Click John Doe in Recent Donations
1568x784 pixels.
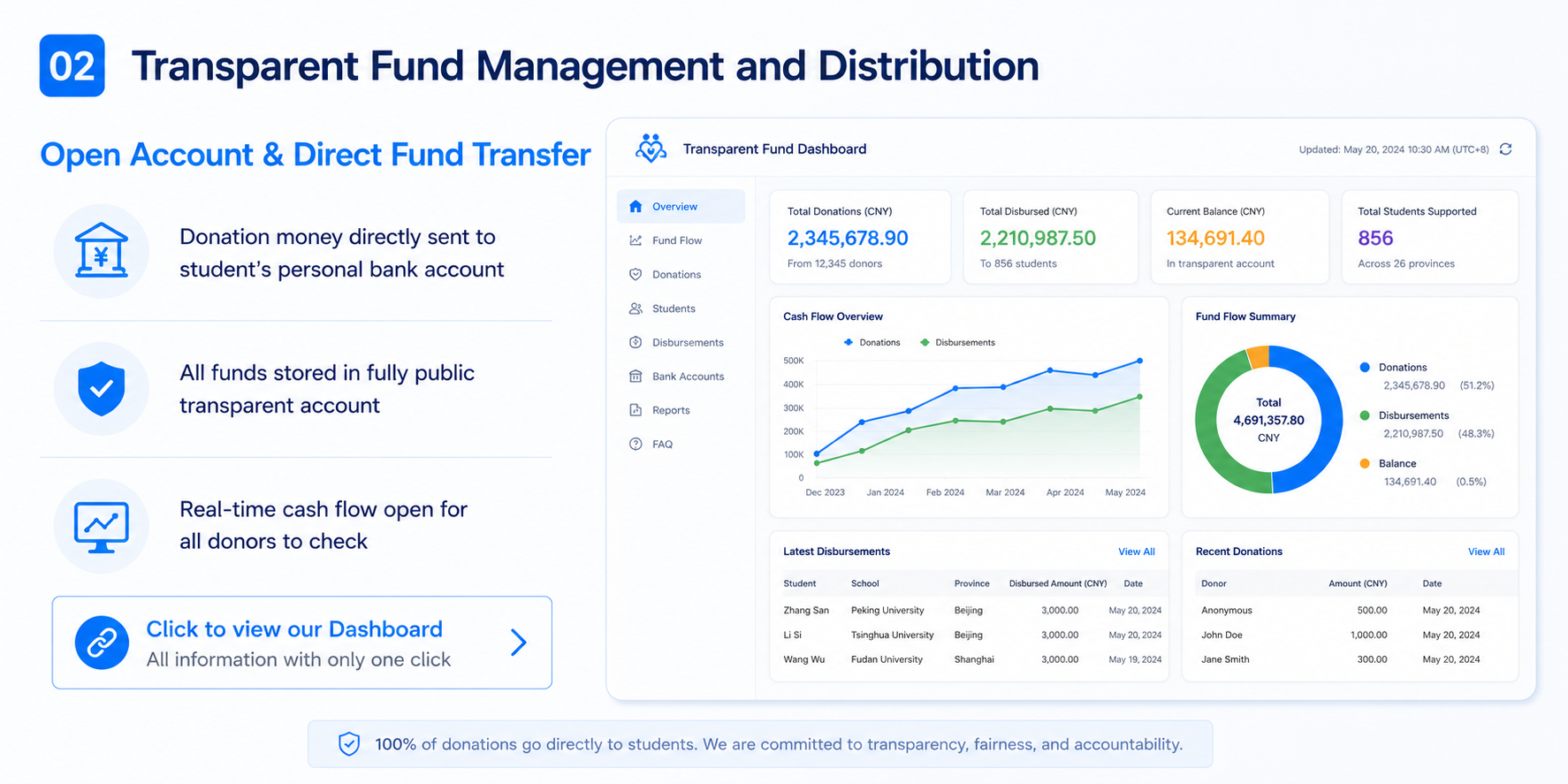click(x=1222, y=635)
